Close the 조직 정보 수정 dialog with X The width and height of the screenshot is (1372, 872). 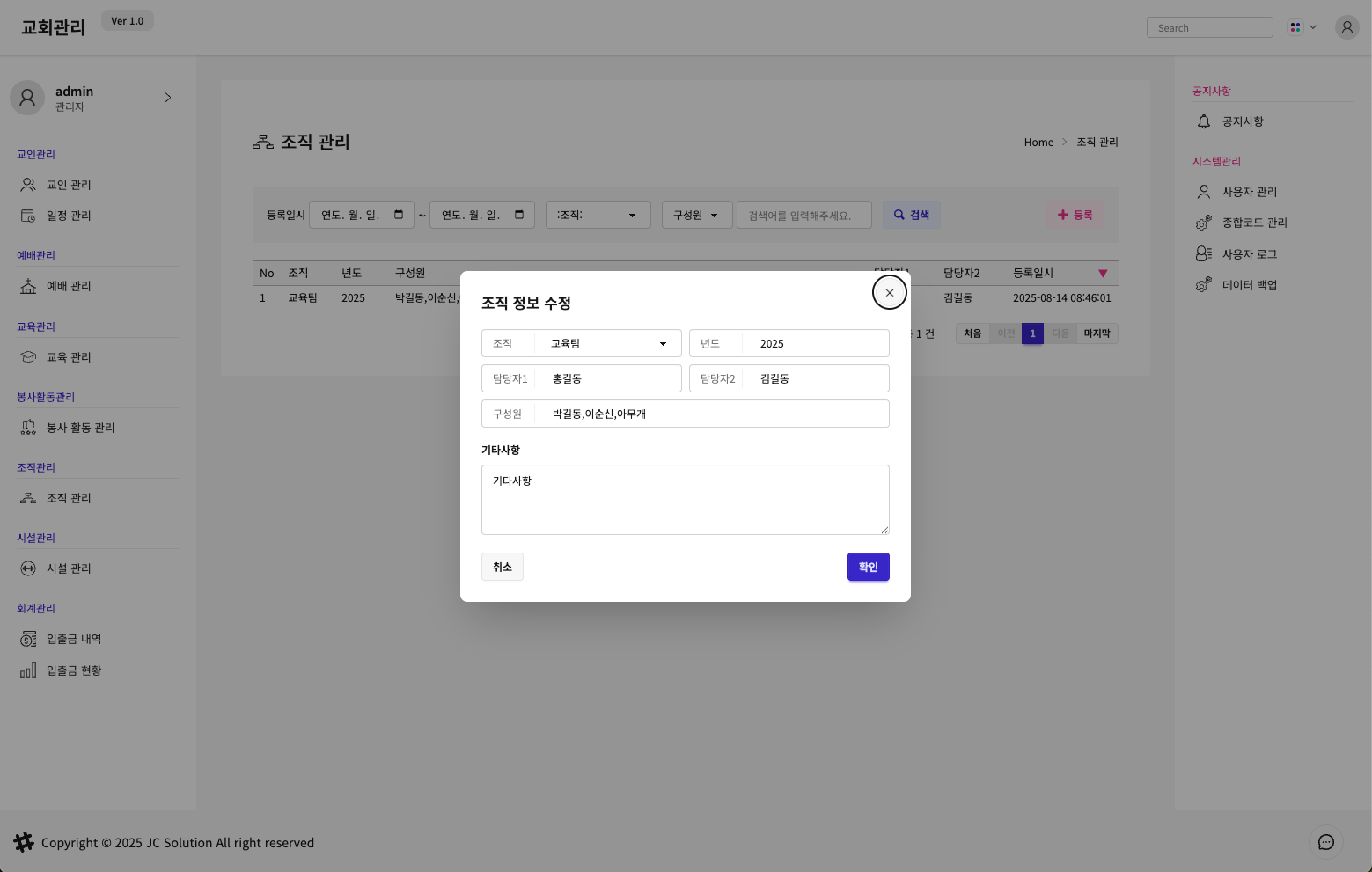889,292
